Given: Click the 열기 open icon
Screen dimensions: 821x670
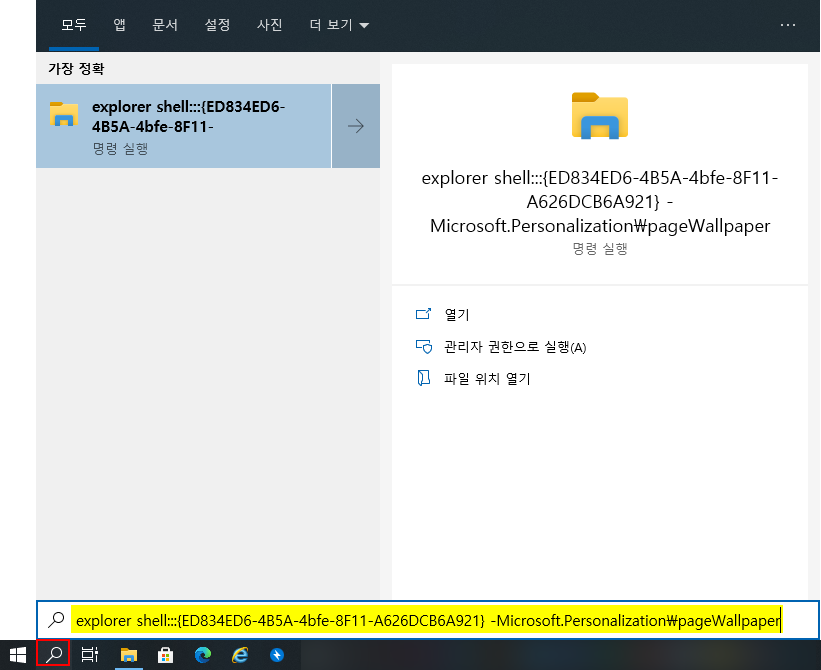Looking at the screenshot, I should coord(424,314).
